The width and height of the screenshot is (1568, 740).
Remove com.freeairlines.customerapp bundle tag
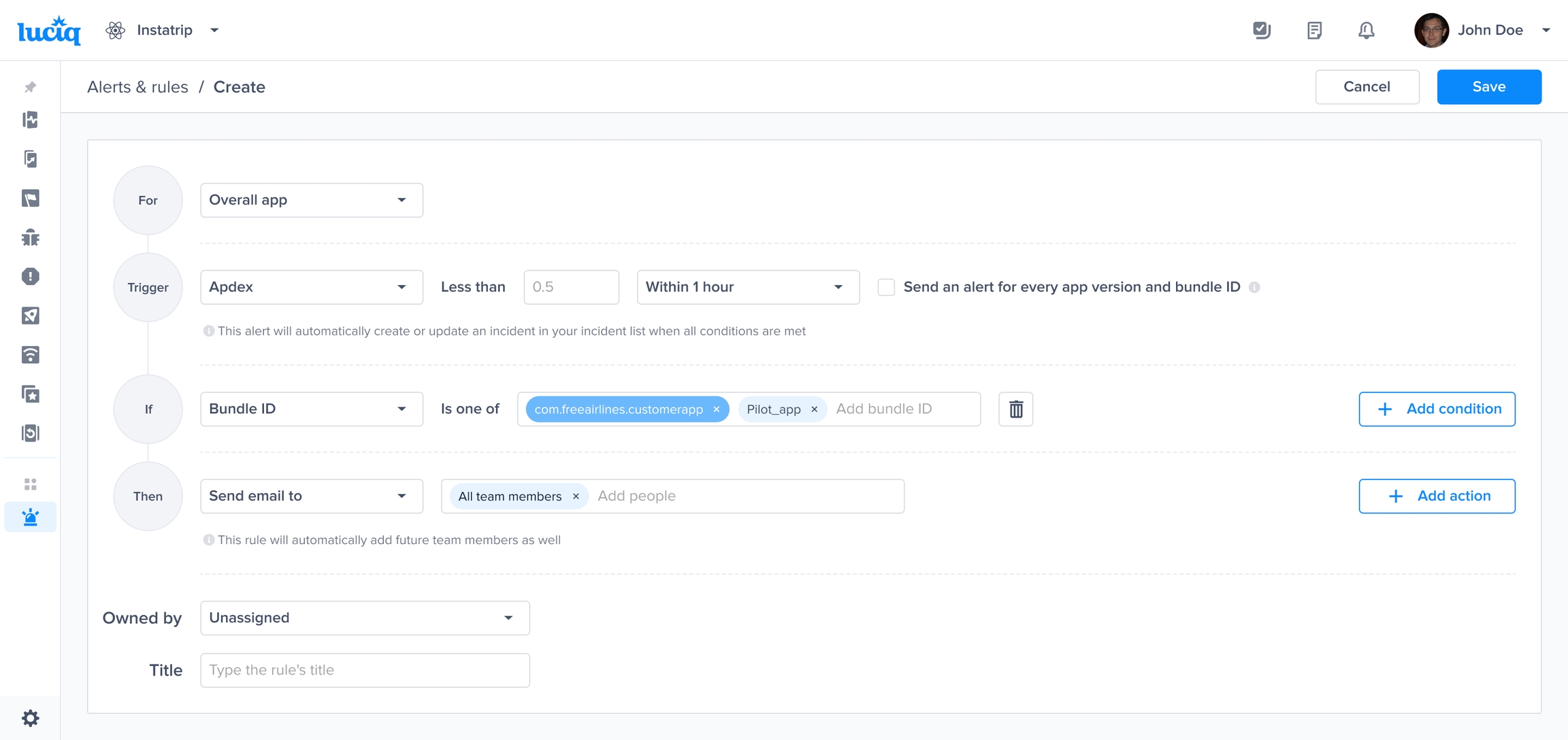coord(716,409)
